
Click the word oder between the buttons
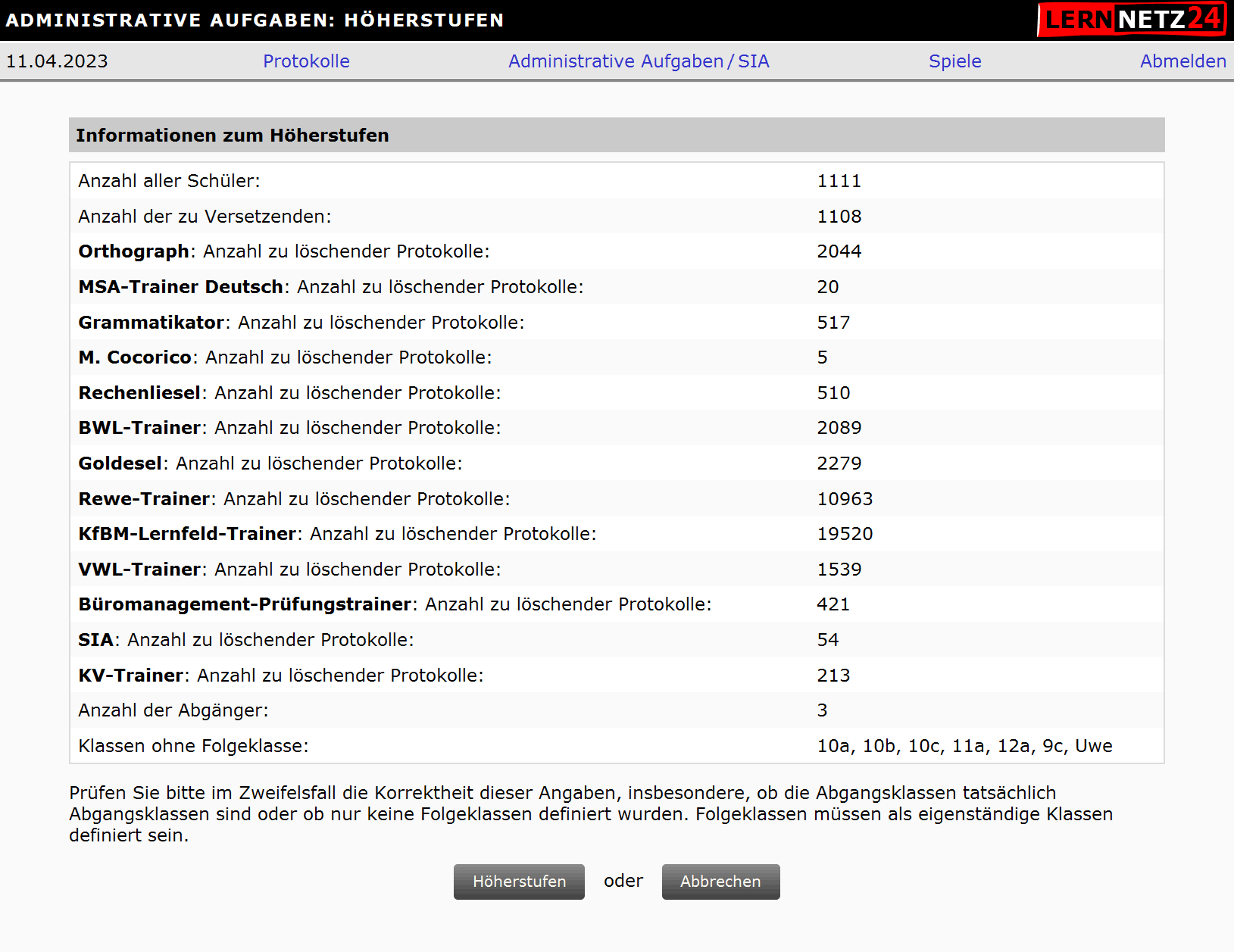click(623, 881)
